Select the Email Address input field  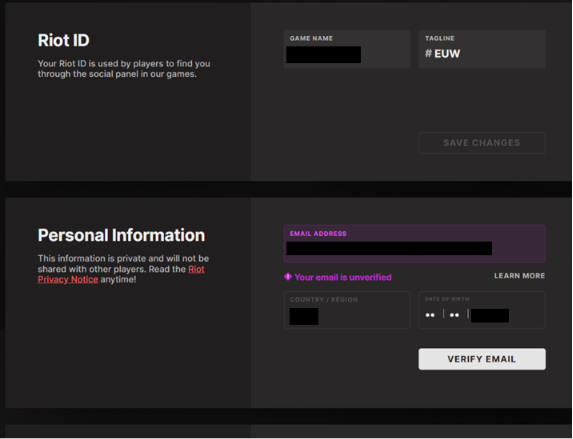pos(414,244)
